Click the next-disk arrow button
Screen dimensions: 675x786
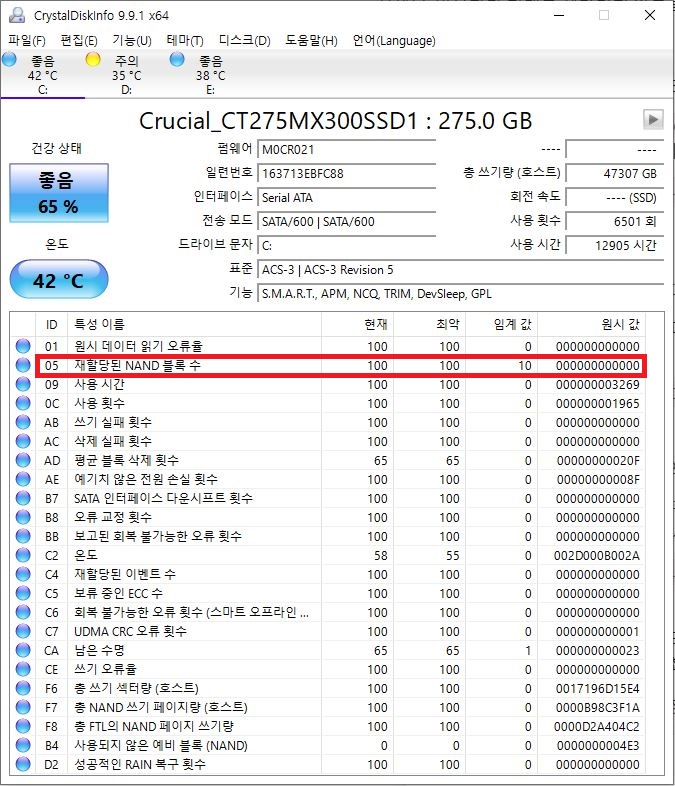pyautogui.click(x=653, y=120)
